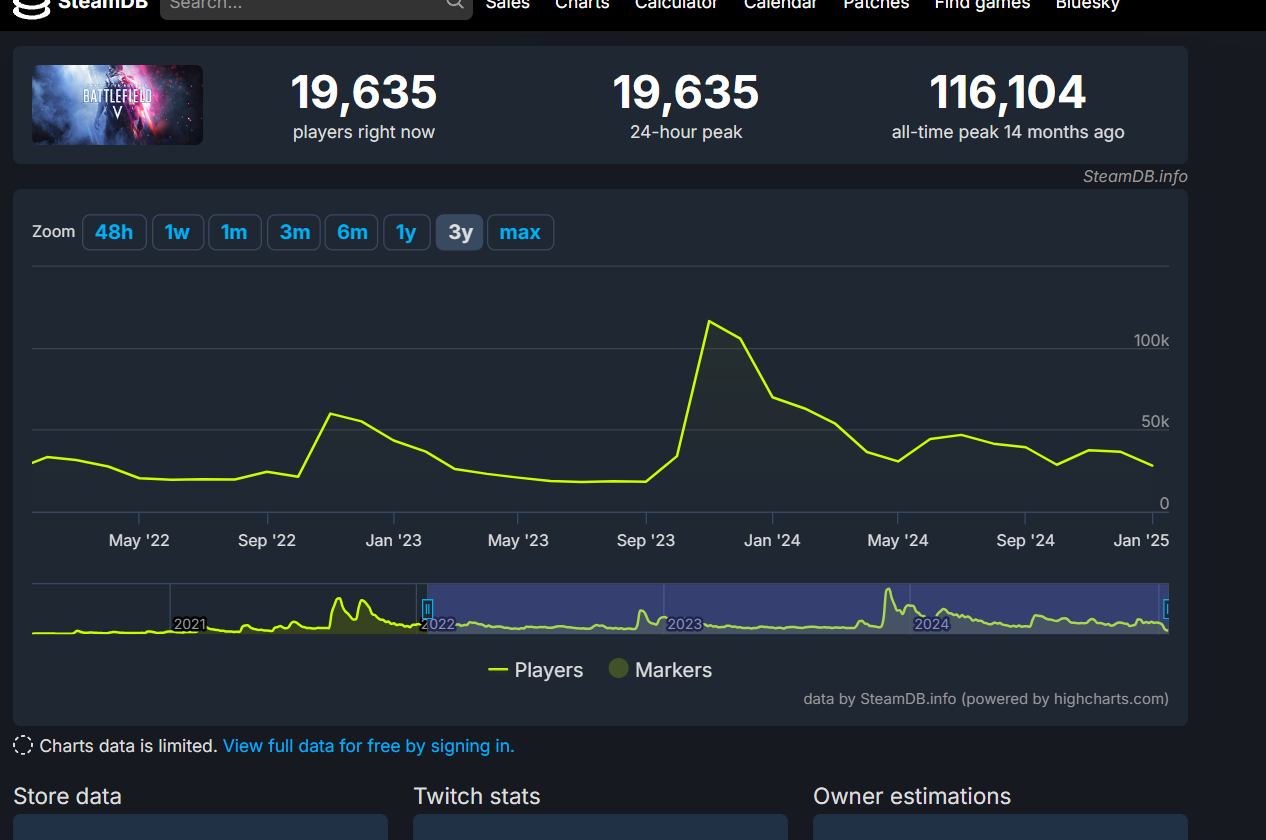
Task: Click the search magnifier icon
Action: pos(454,4)
